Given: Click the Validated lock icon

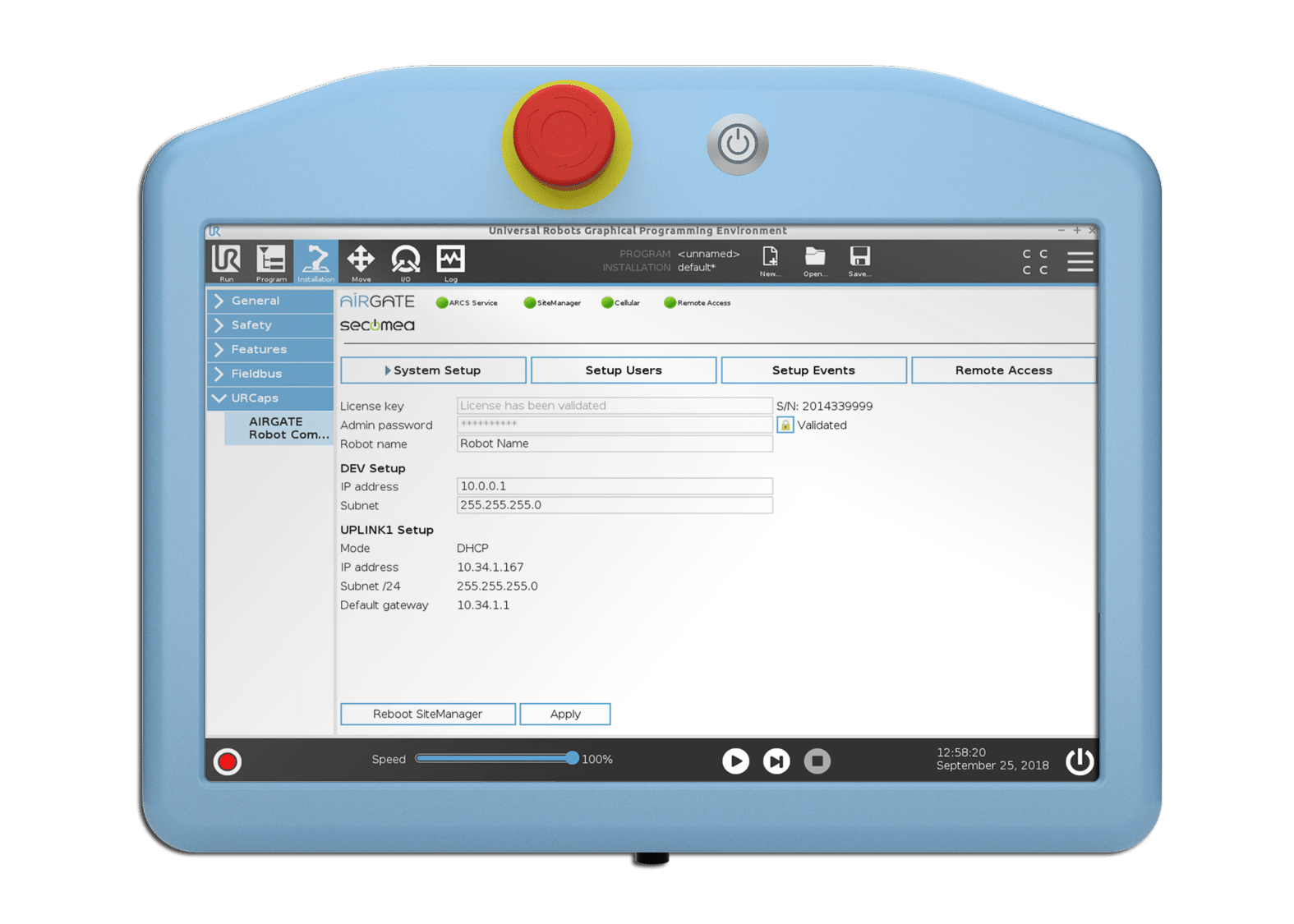Looking at the screenshot, I should [785, 425].
